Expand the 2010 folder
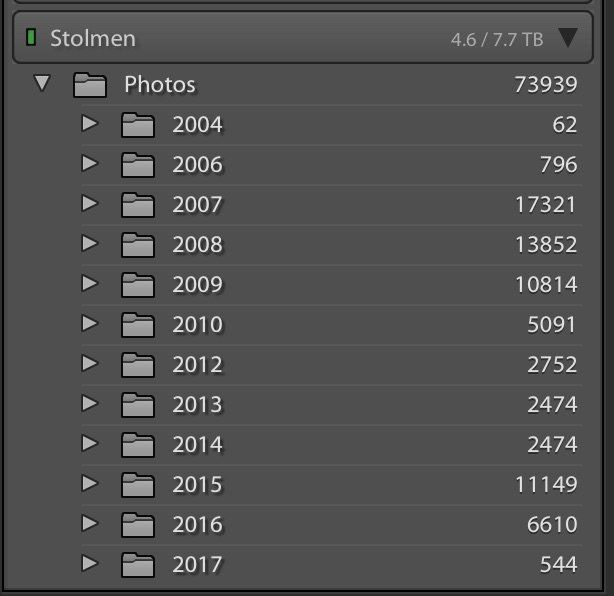 (90, 323)
